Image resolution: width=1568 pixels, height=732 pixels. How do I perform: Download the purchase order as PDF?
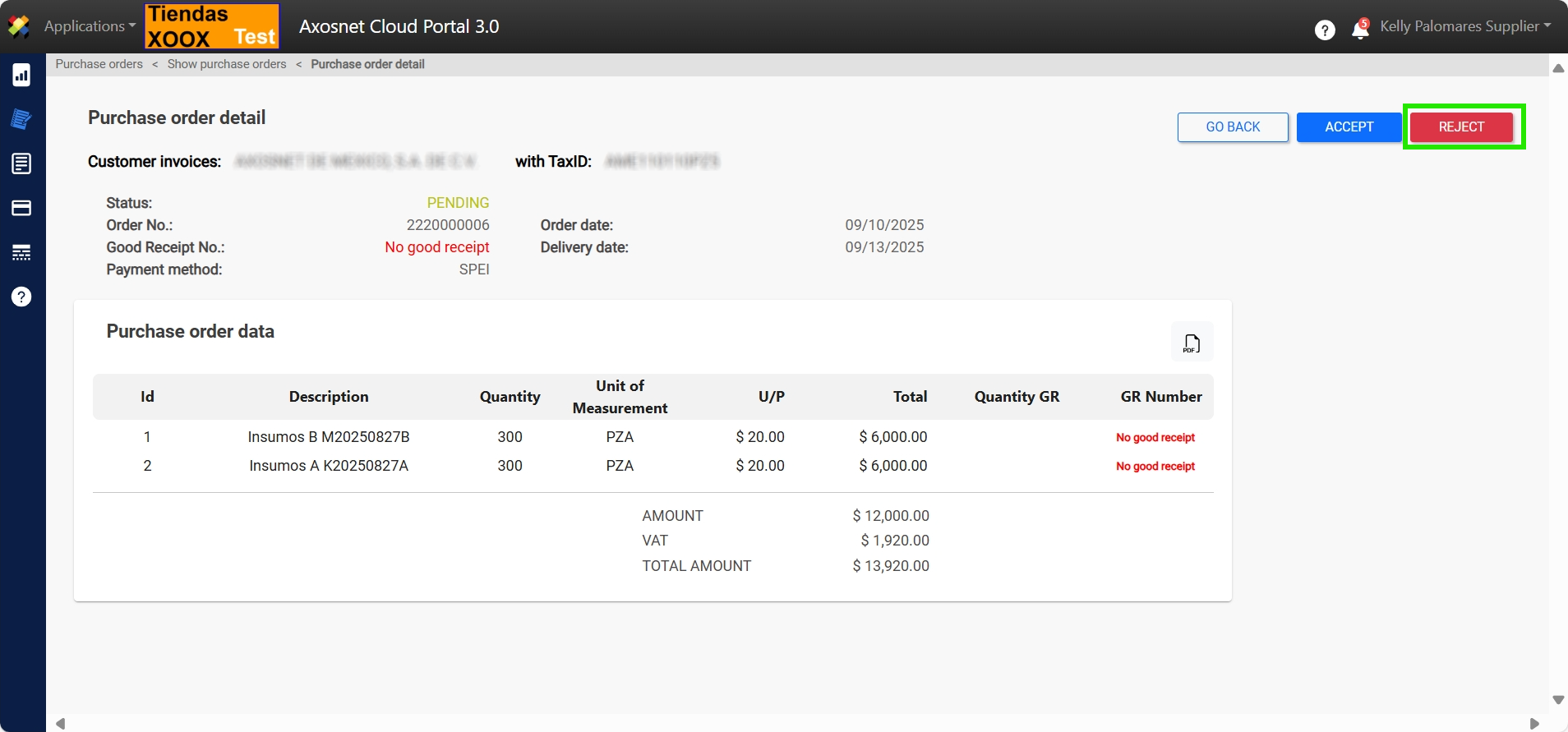(x=1192, y=343)
